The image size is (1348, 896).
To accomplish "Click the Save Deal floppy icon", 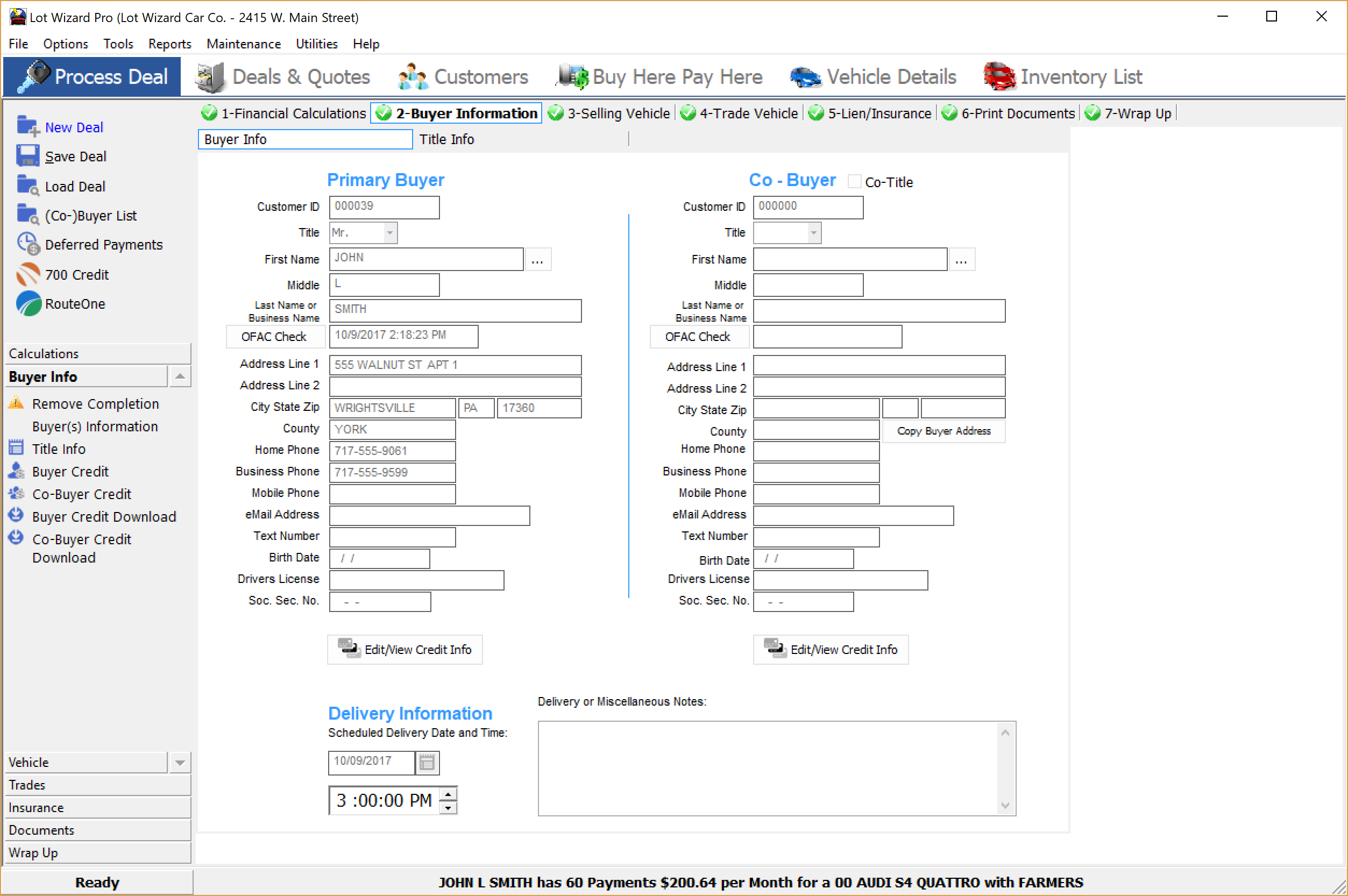I will click(27, 156).
